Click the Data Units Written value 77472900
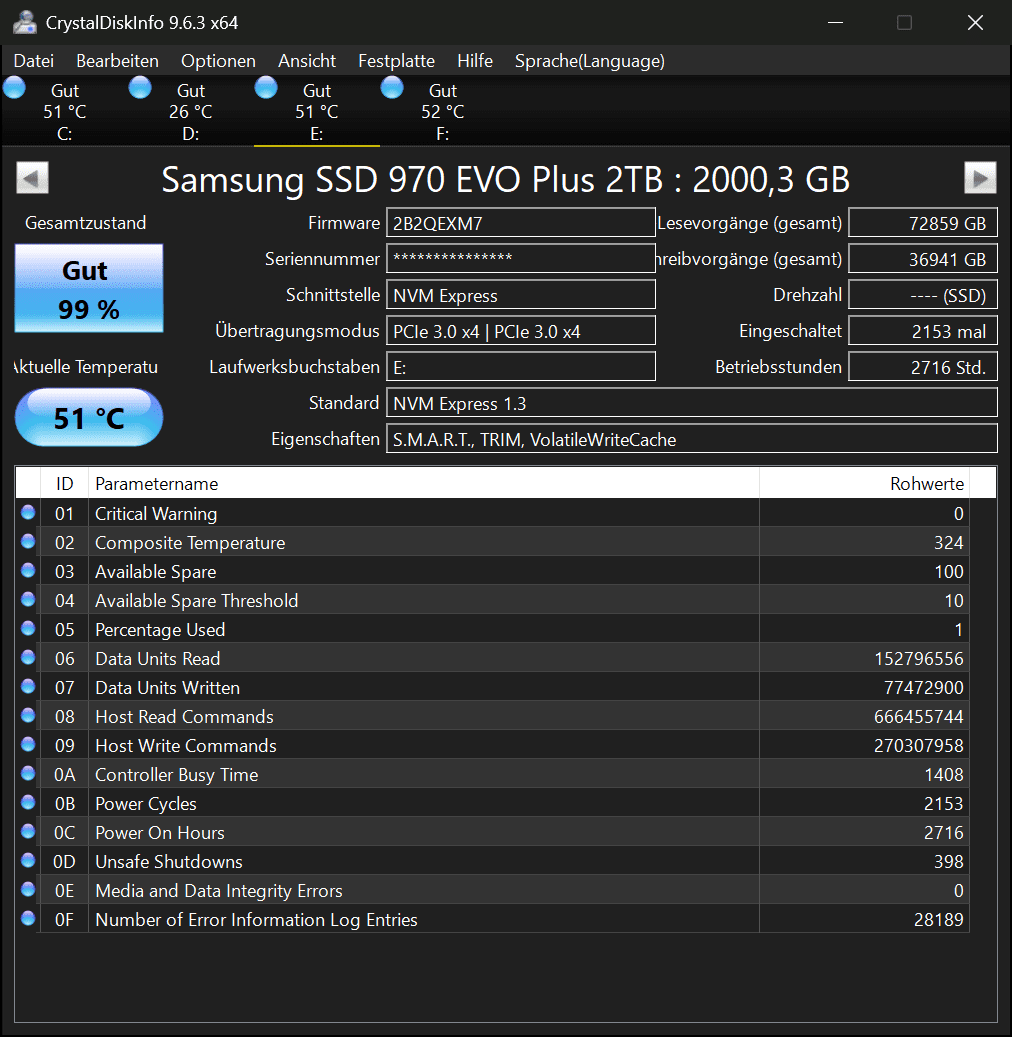 [x=923, y=688]
